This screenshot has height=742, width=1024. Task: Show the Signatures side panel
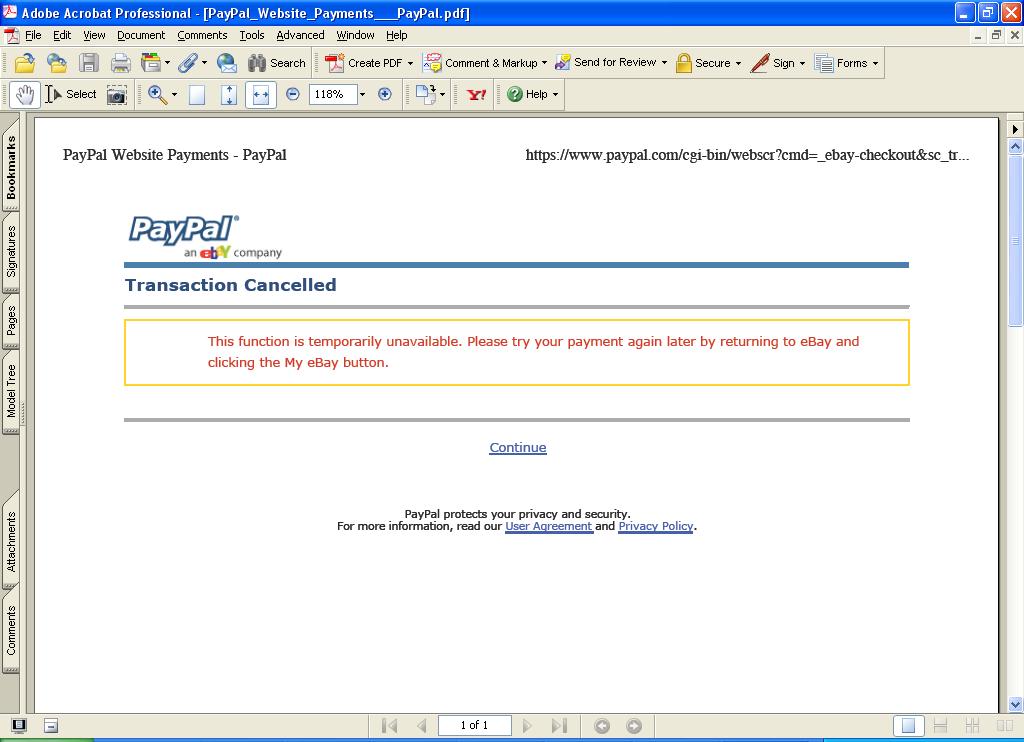click(x=11, y=251)
